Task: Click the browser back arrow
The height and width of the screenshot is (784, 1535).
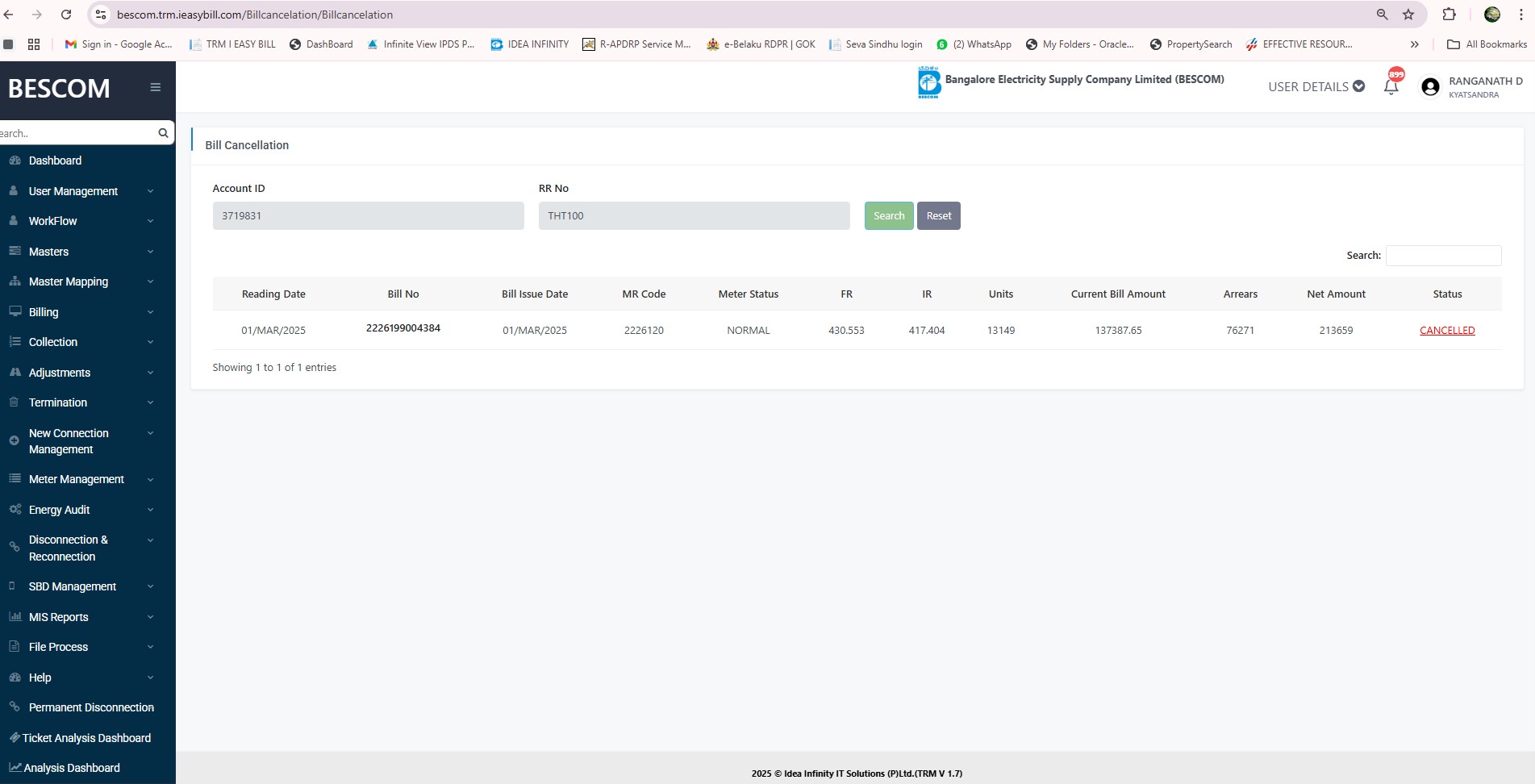Action: 9,15
